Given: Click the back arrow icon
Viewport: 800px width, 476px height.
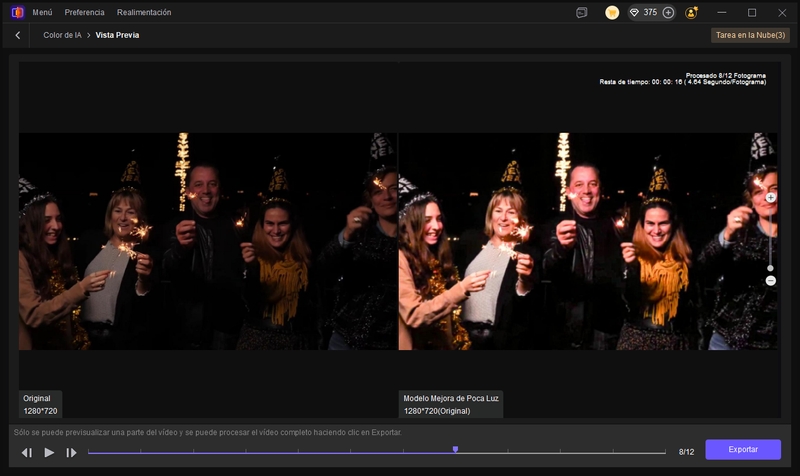Looking at the screenshot, I should [x=17, y=35].
